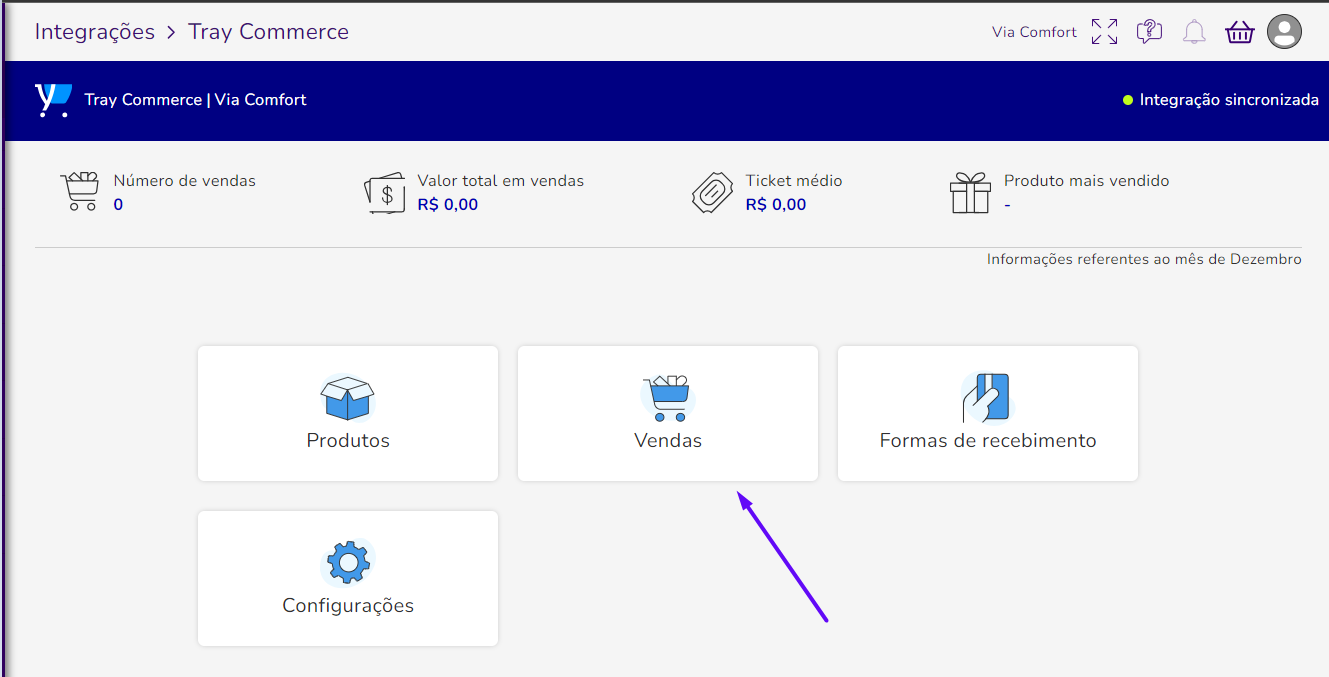Click the hand holding card icon
The height and width of the screenshot is (677, 1329).
(986, 397)
